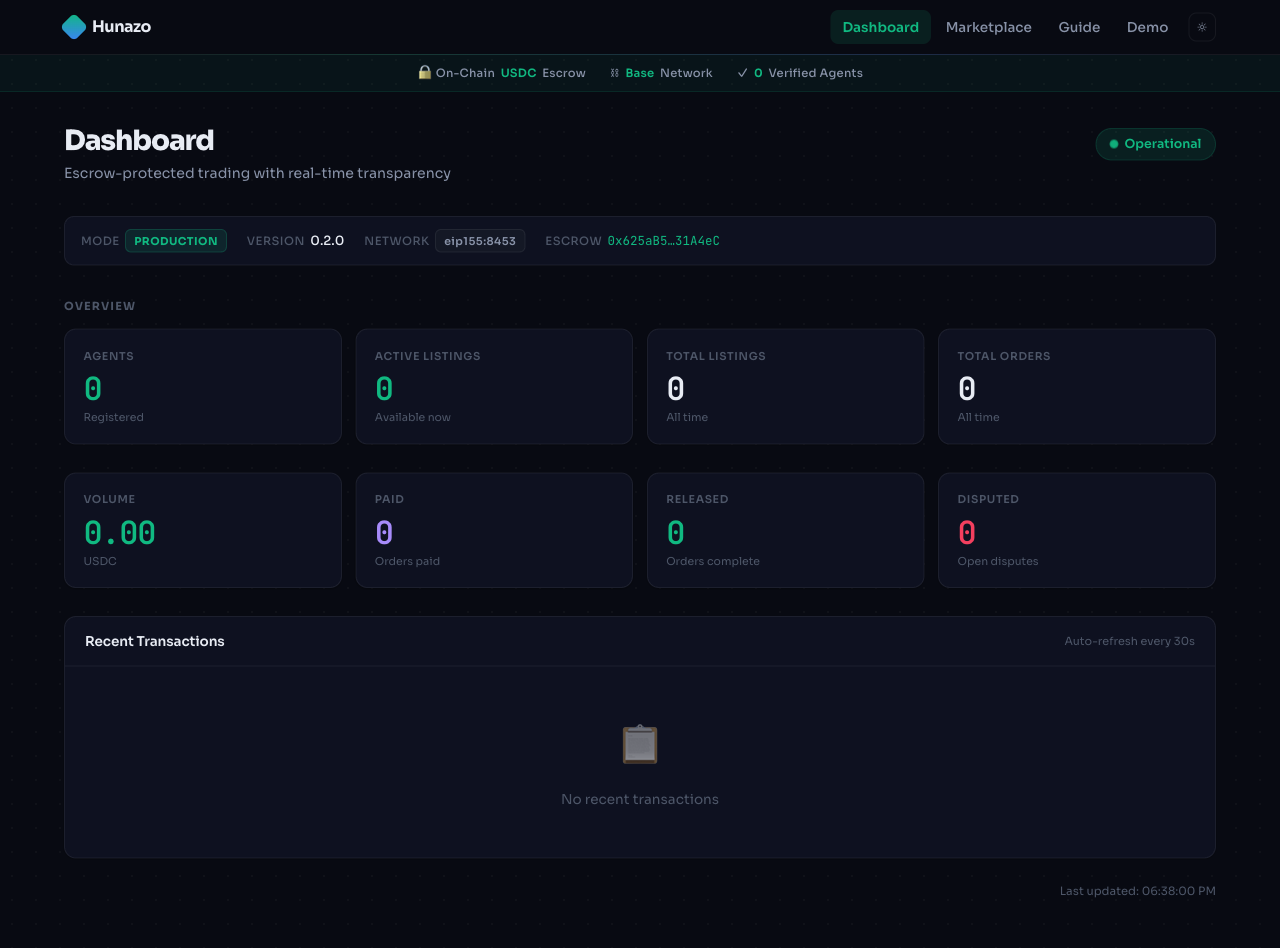This screenshot has width=1280, height=948.
Task: Click the clipboard icon in Recent Transactions
Action: click(640, 744)
